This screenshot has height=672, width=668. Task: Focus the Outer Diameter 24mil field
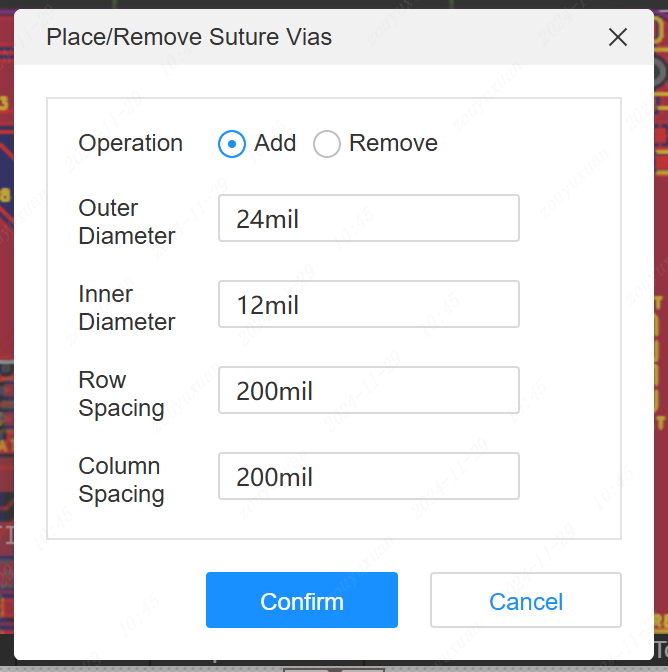(368, 218)
